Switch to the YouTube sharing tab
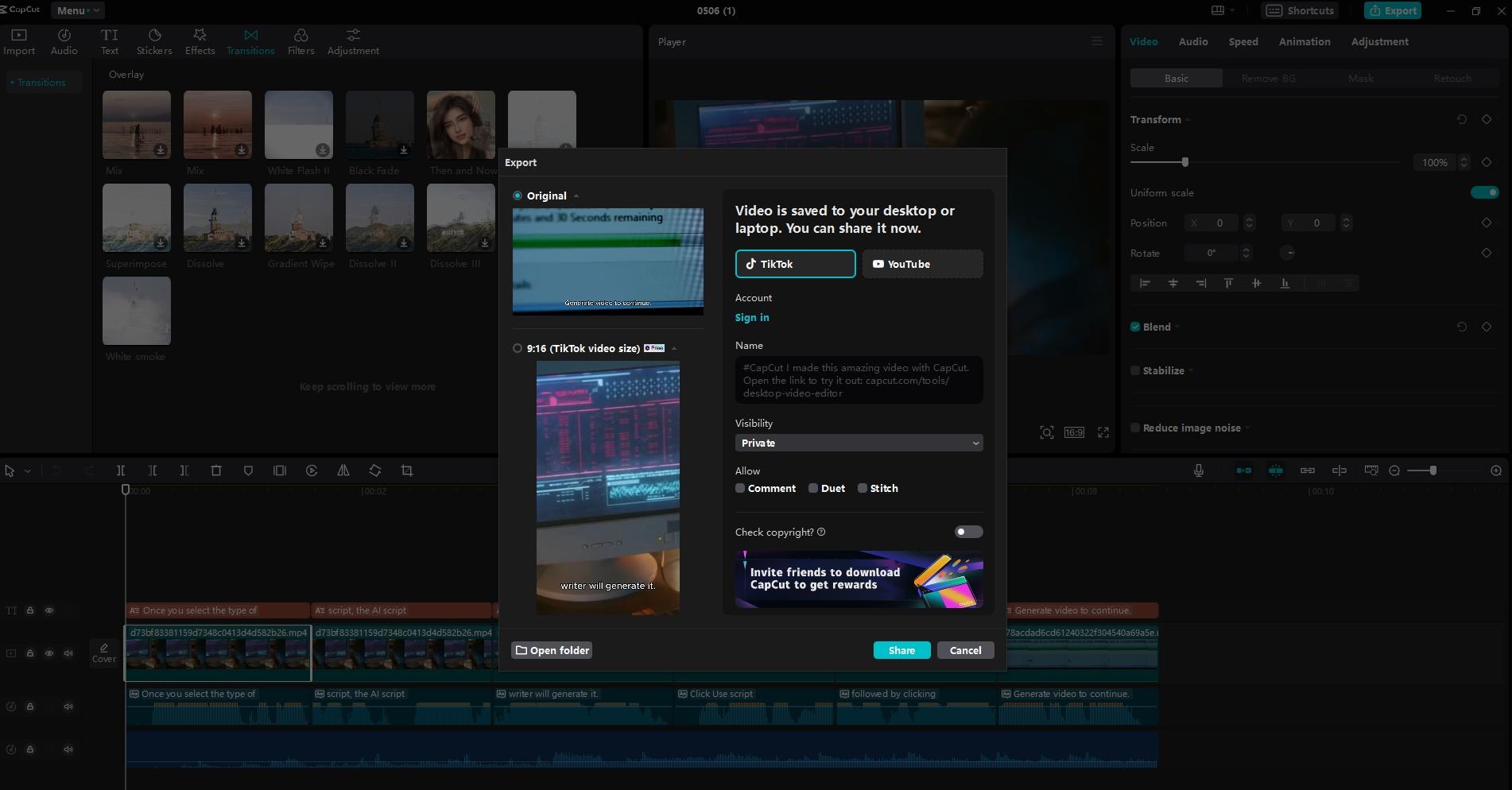This screenshot has height=790, width=1512. pos(922,264)
